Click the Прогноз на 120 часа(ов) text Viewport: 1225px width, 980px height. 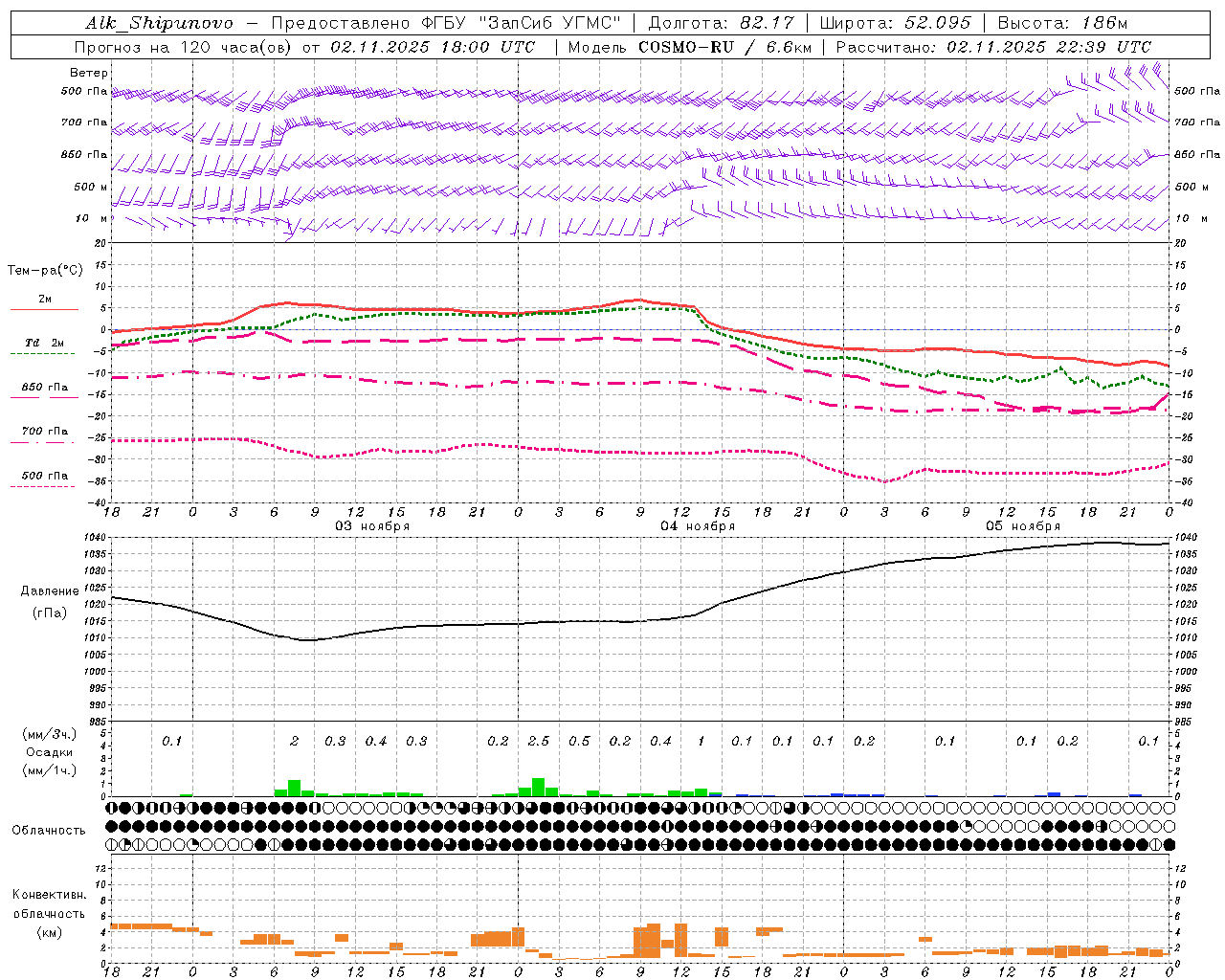click(x=183, y=47)
